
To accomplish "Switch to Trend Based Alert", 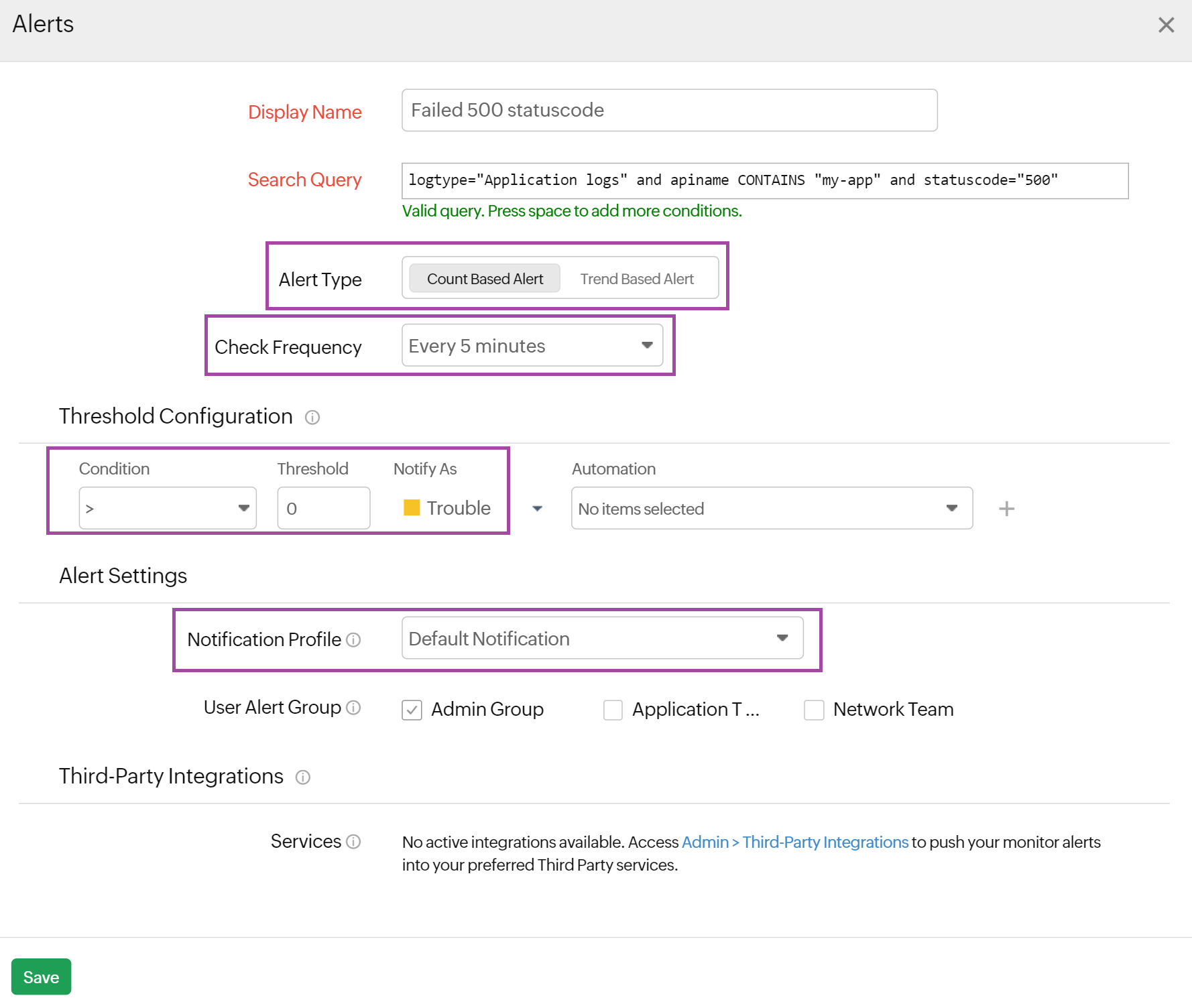I will [637, 279].
